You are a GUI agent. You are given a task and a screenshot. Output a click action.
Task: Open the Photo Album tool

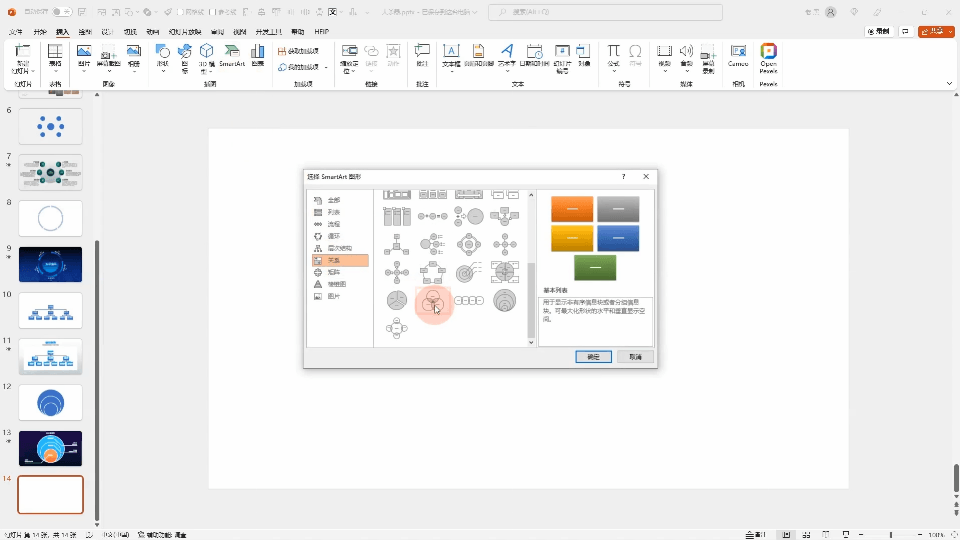click(133, 51)
